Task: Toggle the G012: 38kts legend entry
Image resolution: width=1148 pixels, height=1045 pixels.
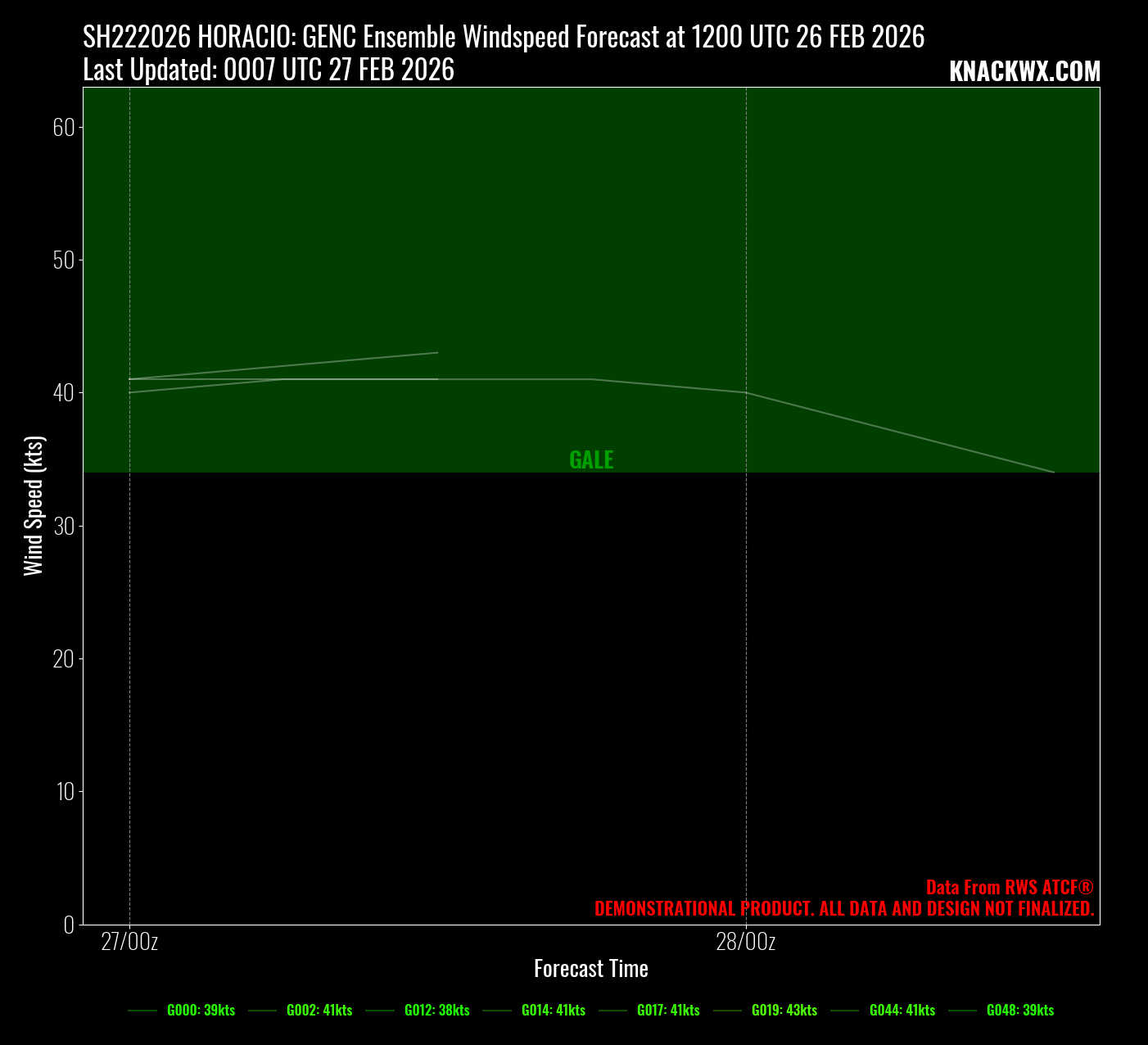Action: click(x=436, y=1011)
